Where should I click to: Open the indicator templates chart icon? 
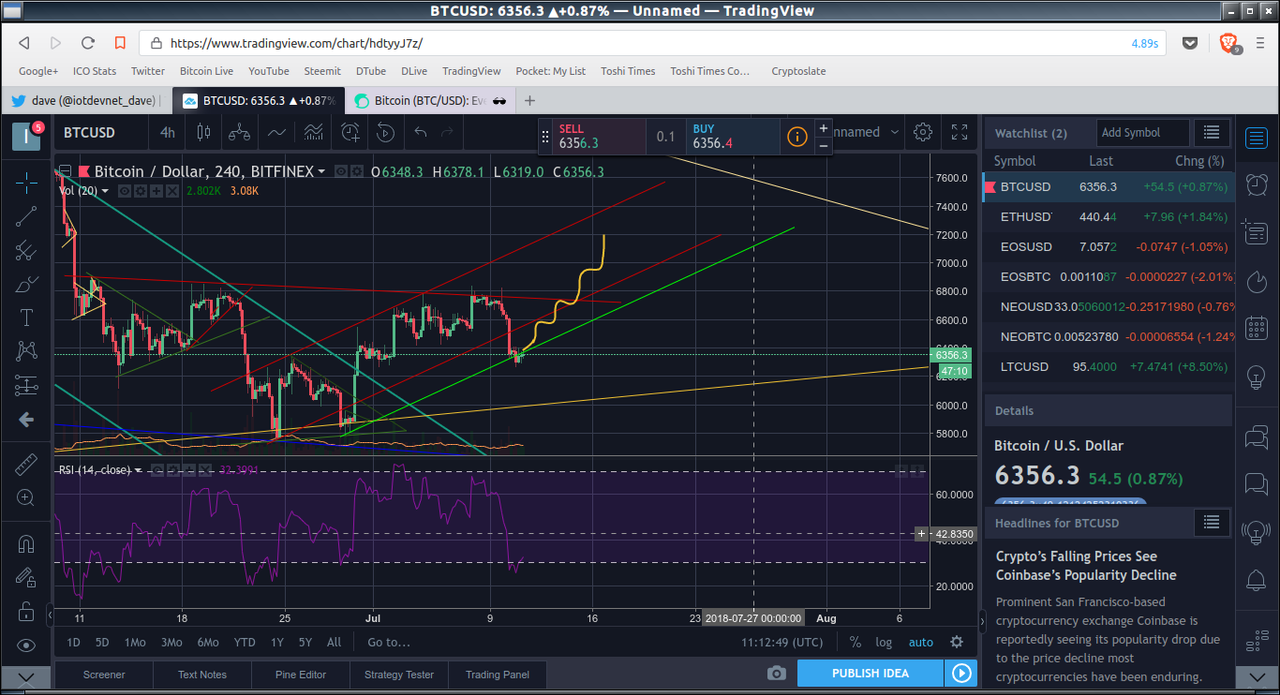314,132
